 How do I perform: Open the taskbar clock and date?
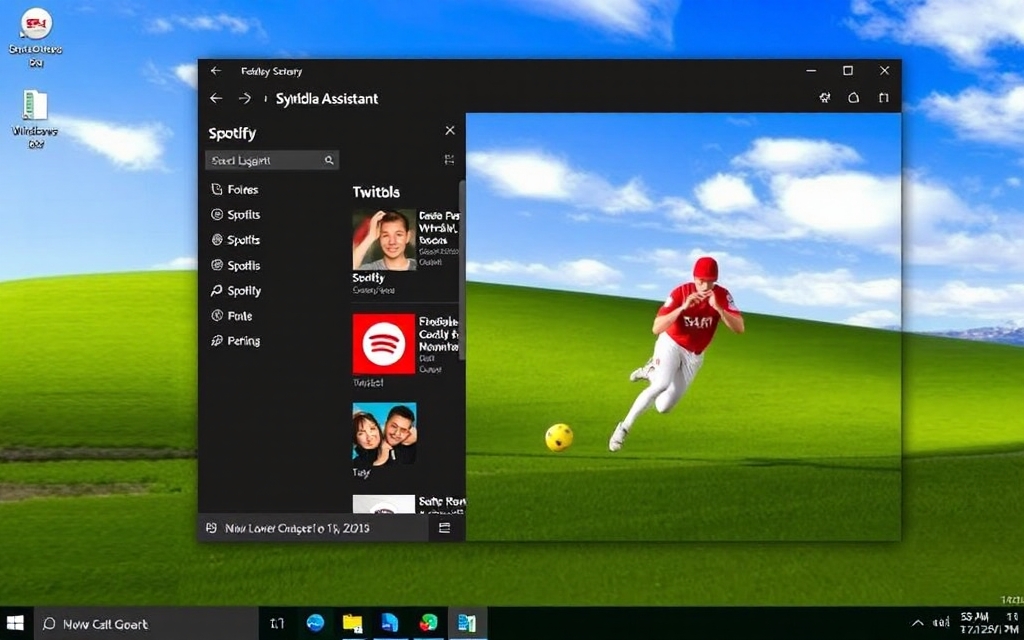[x=989, y=624]
